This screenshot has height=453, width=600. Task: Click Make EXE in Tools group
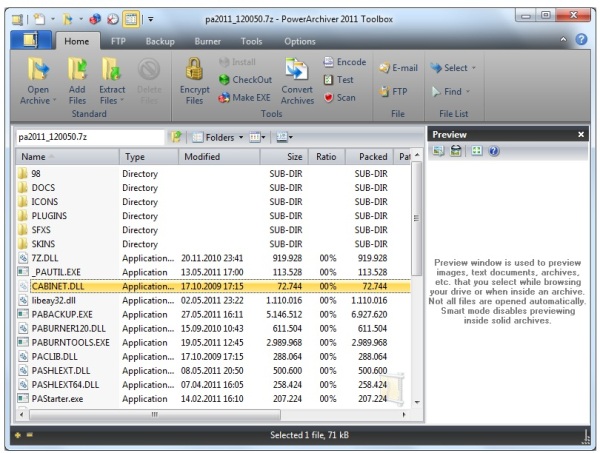click(x=244, y=98)
